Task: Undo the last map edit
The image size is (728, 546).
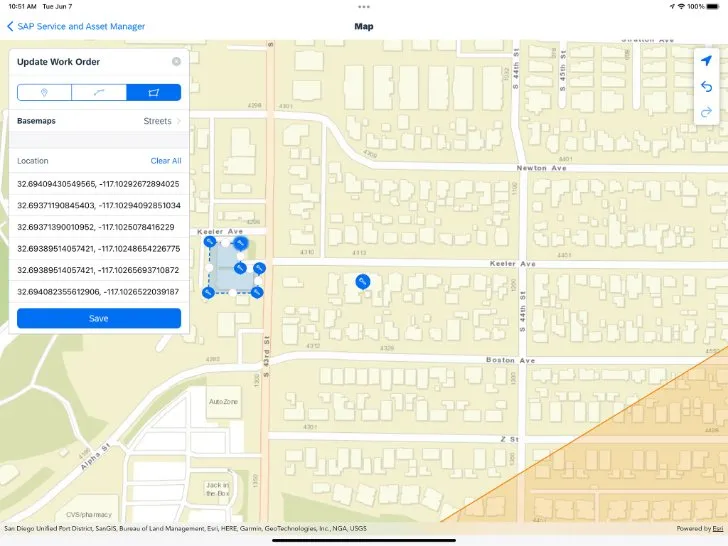Action: tap(708, 87)
